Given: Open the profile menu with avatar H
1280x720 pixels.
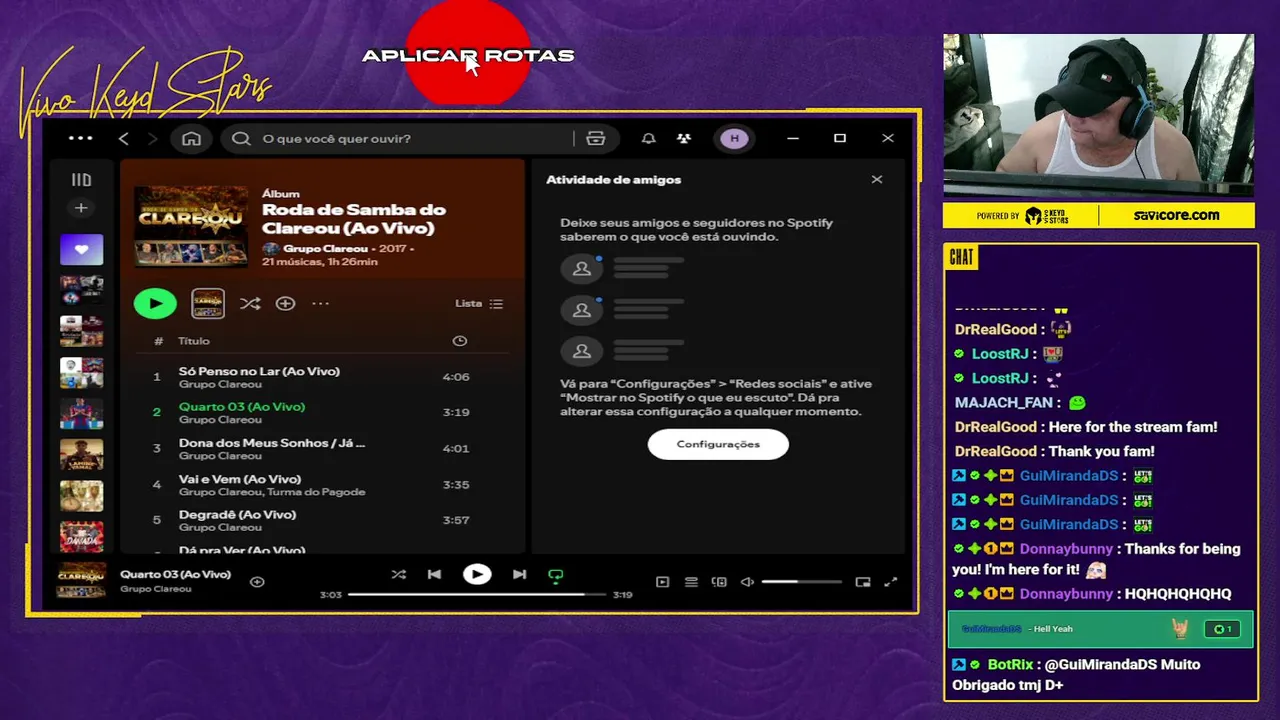Looking at the screenshot, I should tap(734, 138).
